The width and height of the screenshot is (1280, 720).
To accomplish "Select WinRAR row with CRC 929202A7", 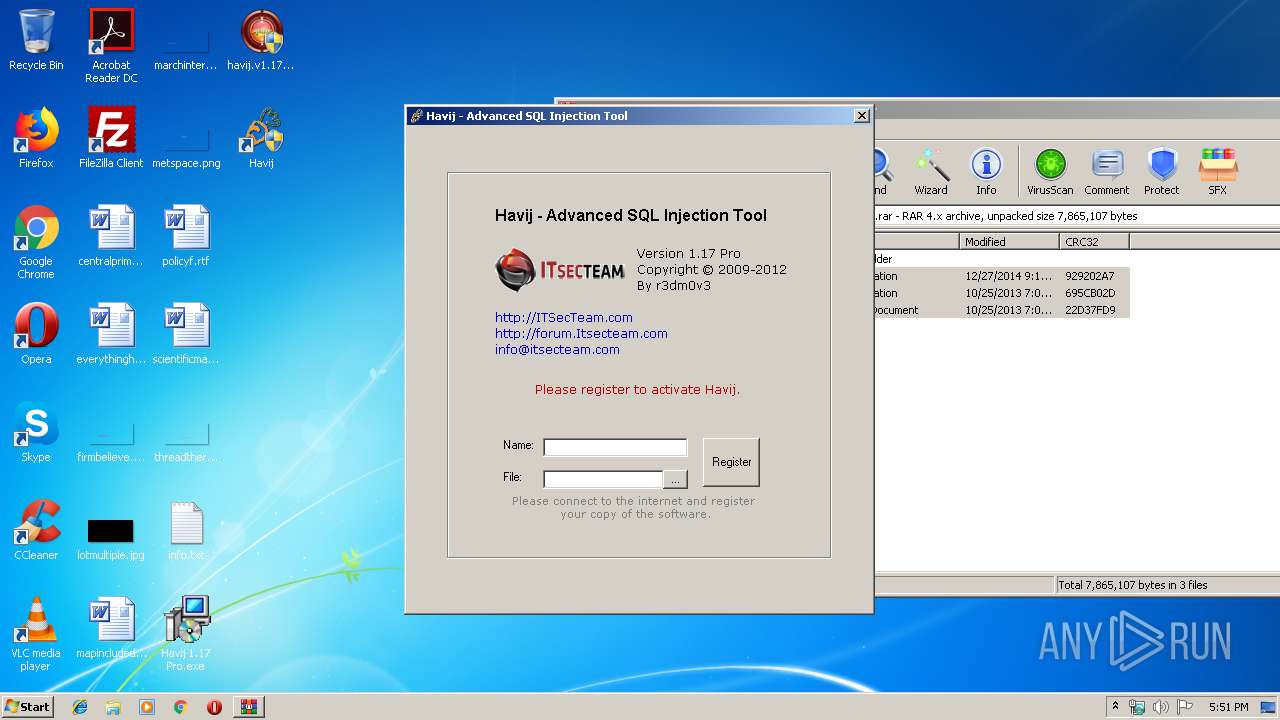I will point(1002,276).
